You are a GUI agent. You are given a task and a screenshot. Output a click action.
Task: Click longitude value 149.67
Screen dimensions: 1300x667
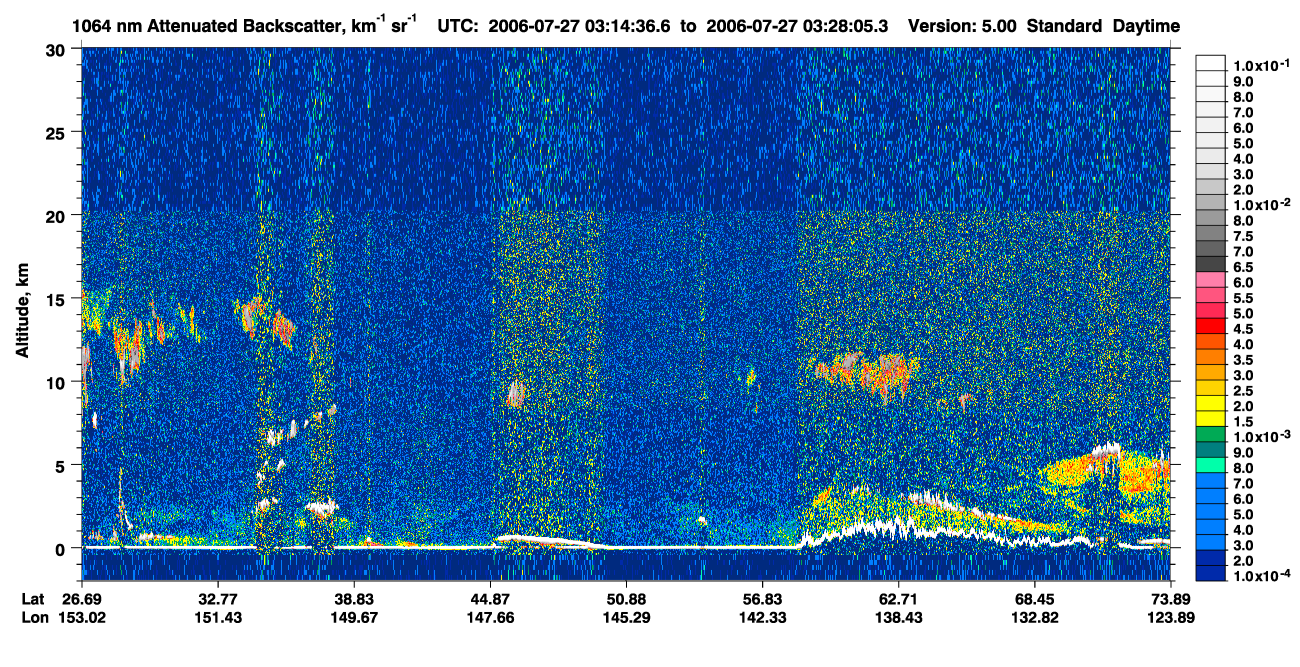354,618
